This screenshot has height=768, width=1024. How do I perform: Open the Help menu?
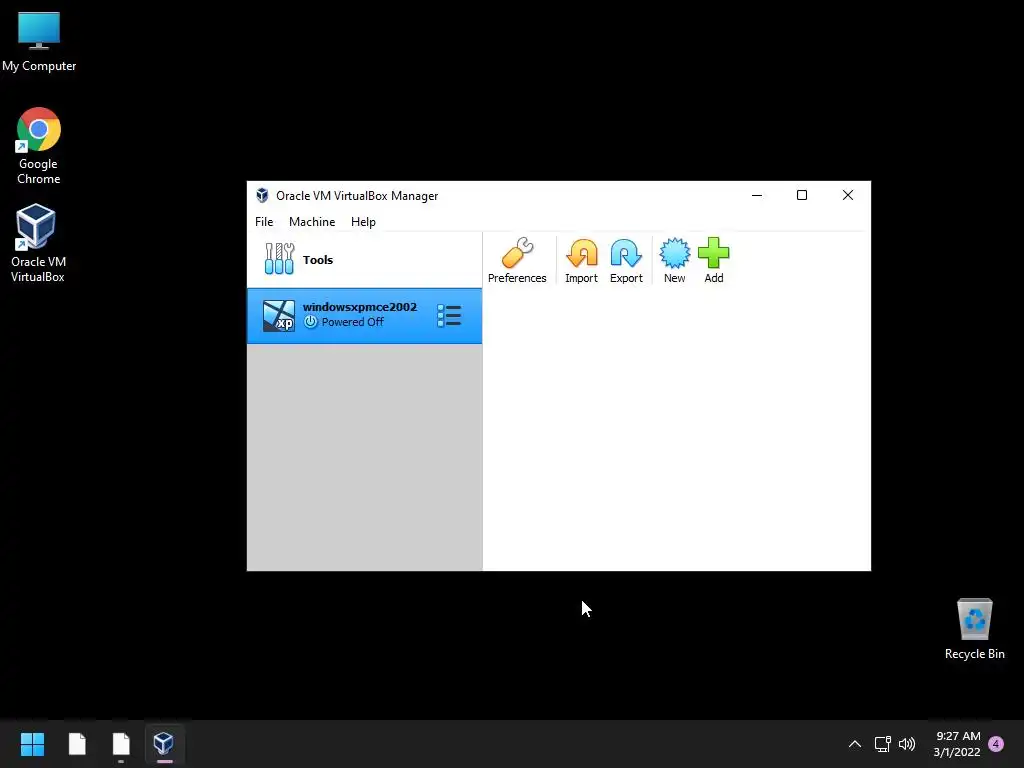pos(363,221)
